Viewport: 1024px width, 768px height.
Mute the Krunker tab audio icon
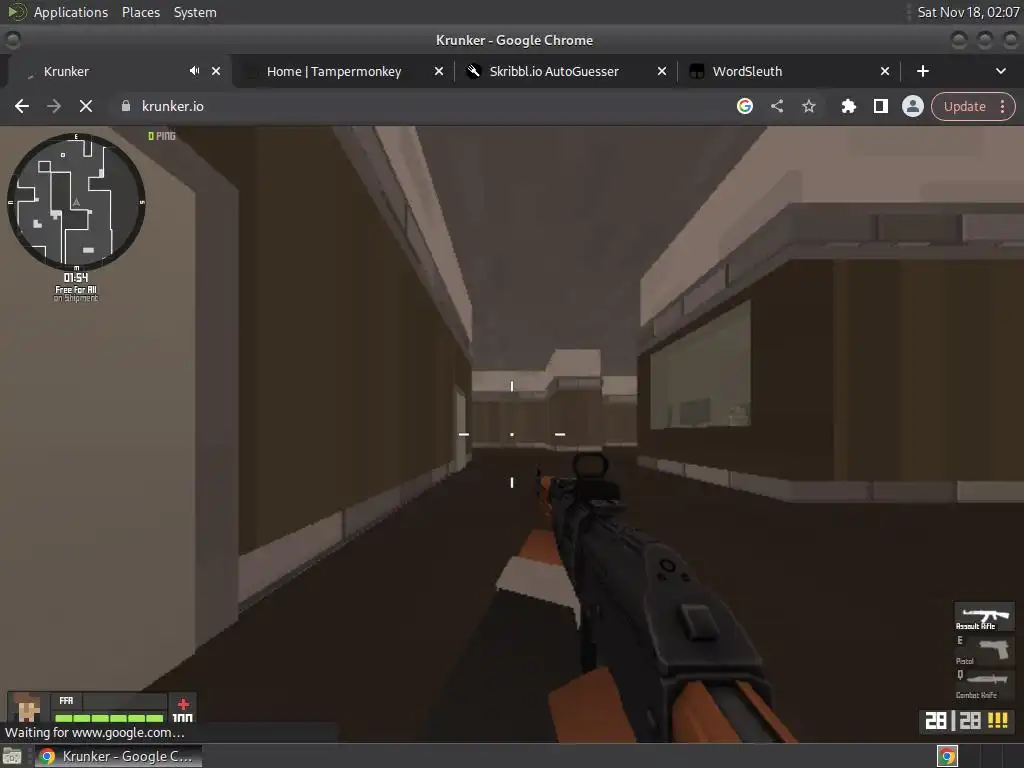tap(194, 71)
